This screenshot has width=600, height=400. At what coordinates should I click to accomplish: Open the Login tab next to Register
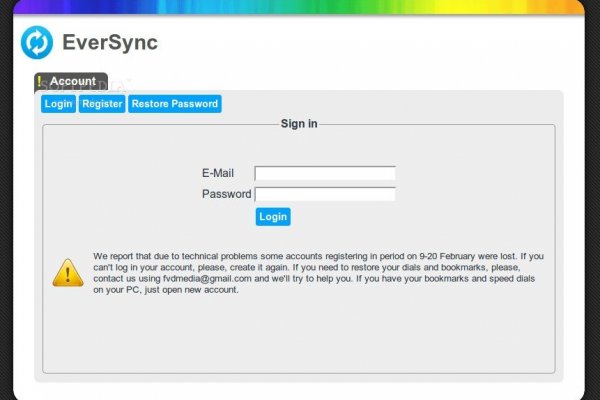coord(58,104)
